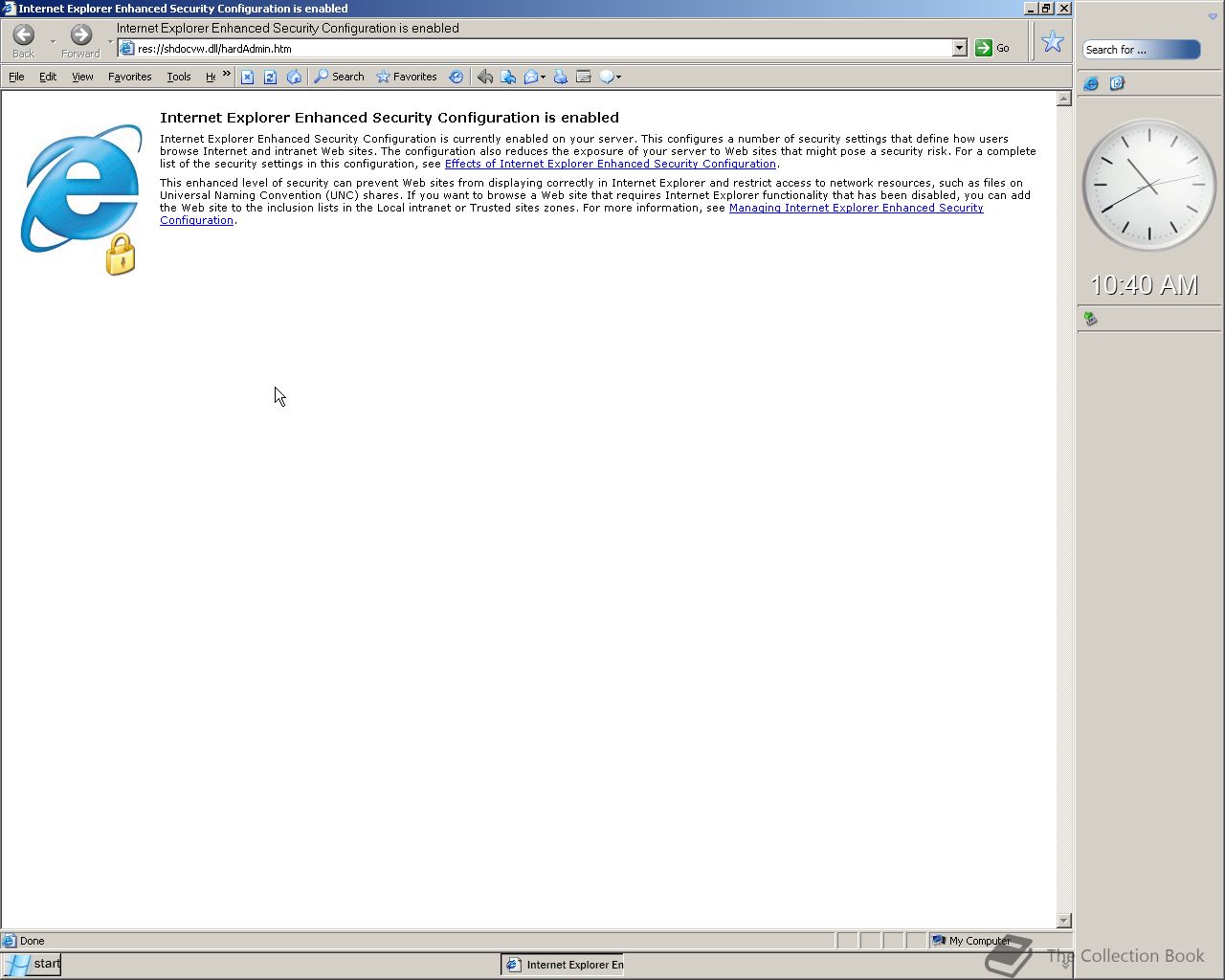Minimize the Internet Explorer window
The image size is (1225, 980).
pos(1031,8)
